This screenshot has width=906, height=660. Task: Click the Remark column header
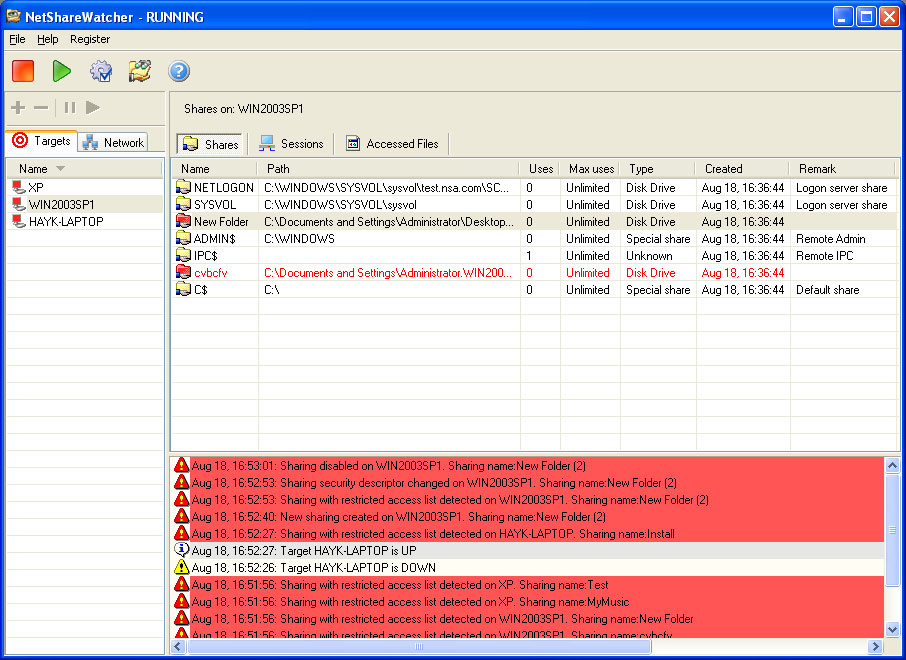(844, 169)
